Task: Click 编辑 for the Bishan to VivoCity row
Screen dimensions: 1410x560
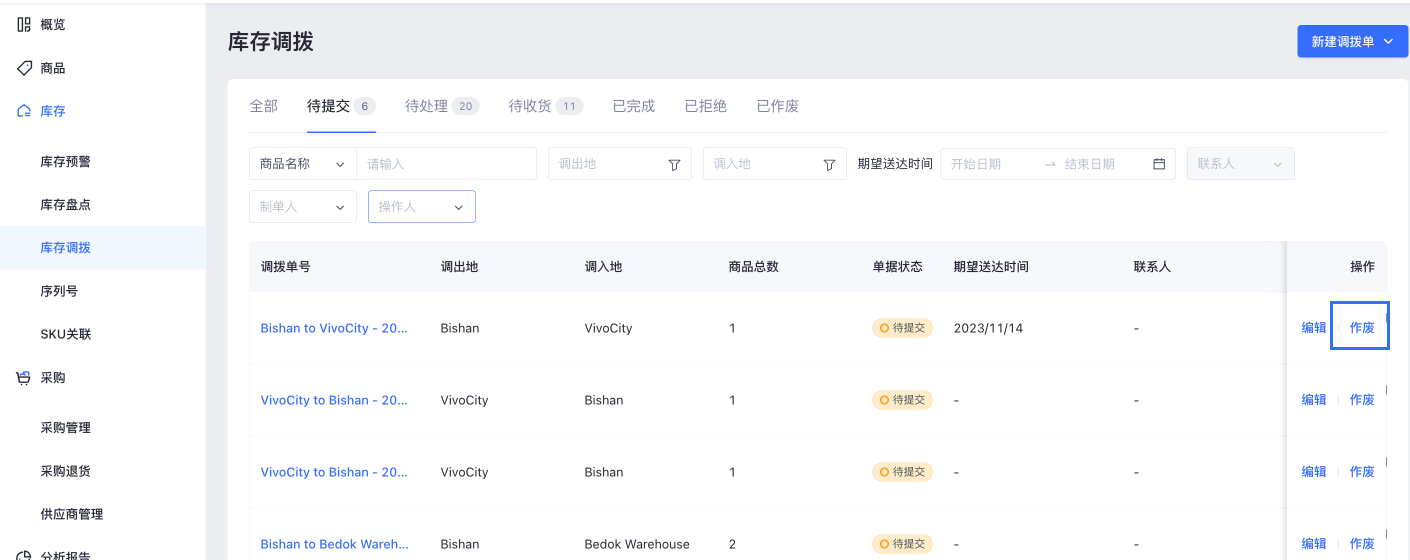Action: (x=1314, y=328)
